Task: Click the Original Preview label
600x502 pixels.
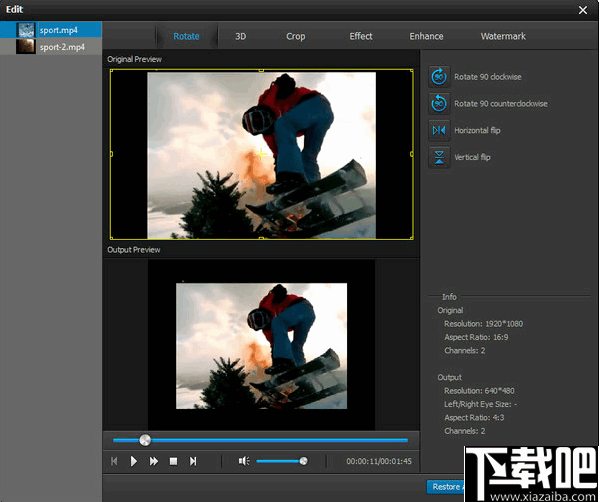Action: click(x=134, y=59)
